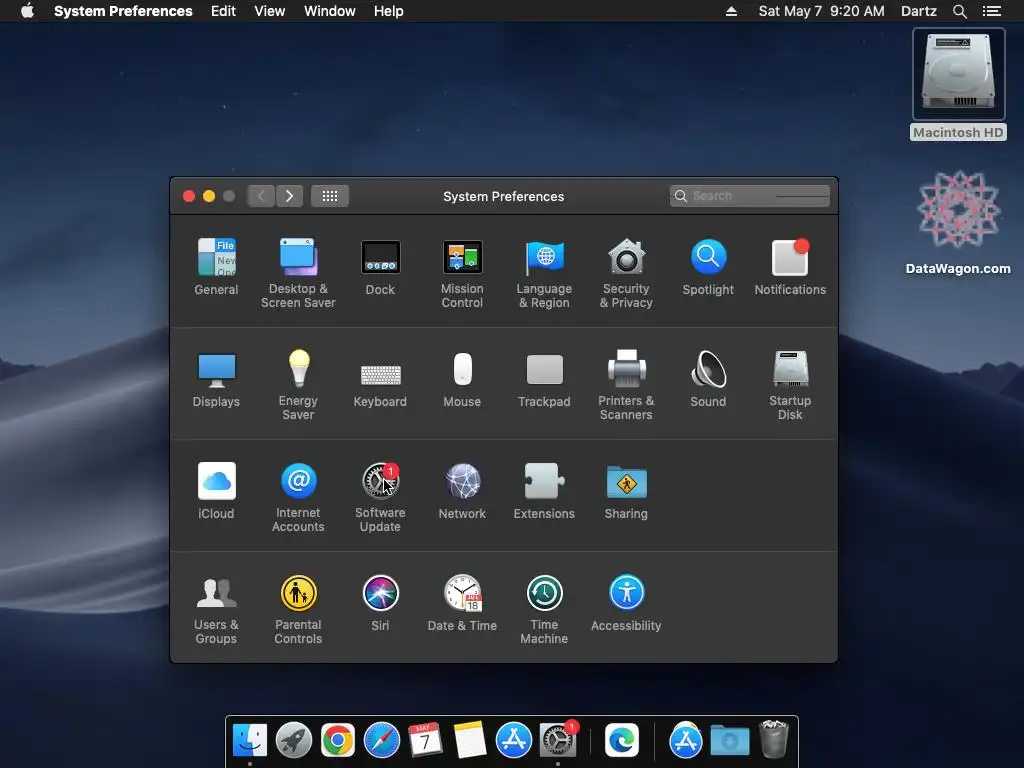Select the Macintosh HD desktop icon

(x=959, y=84)
